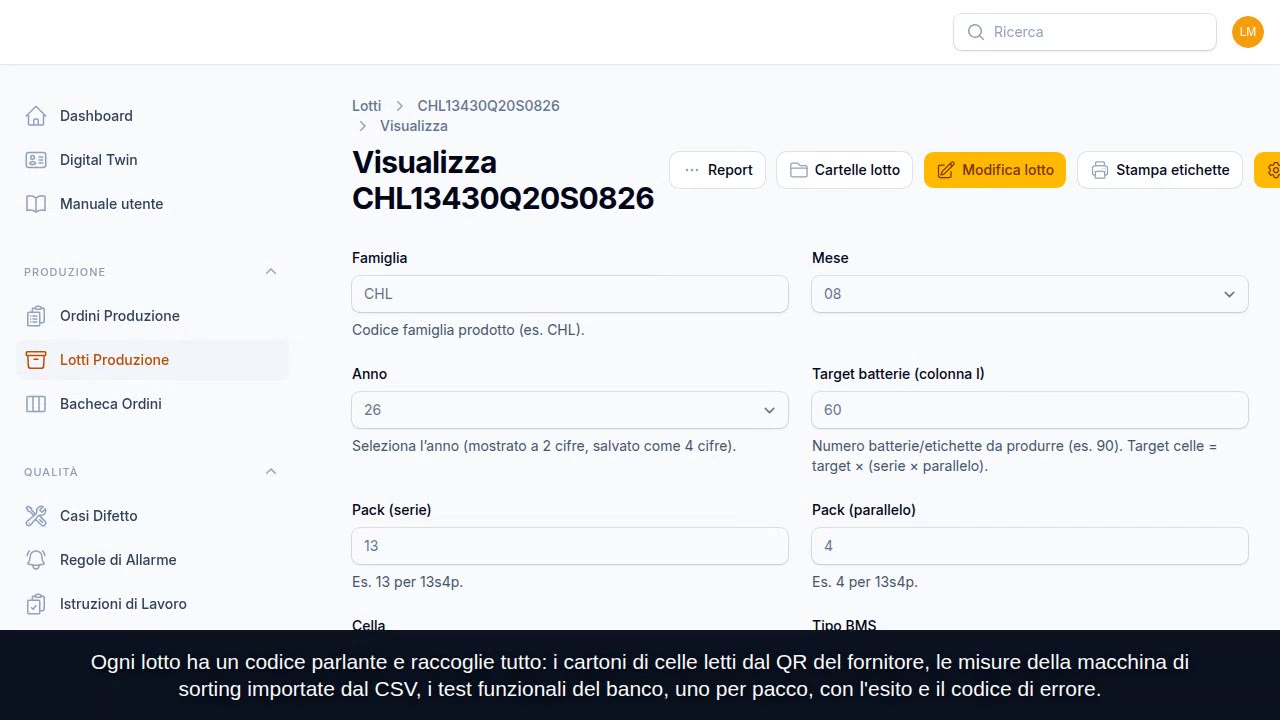Open Regole di Allarme in the sidebar
The height and width of the screenshot is (720, 1280).
[x=152, y=560]
